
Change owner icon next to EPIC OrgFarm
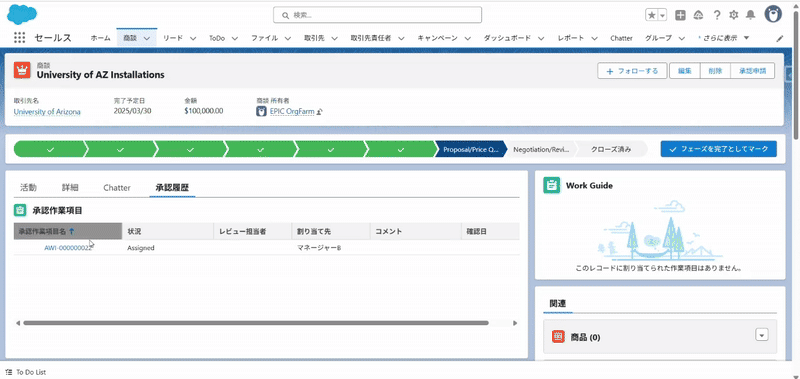coord(320,112)
